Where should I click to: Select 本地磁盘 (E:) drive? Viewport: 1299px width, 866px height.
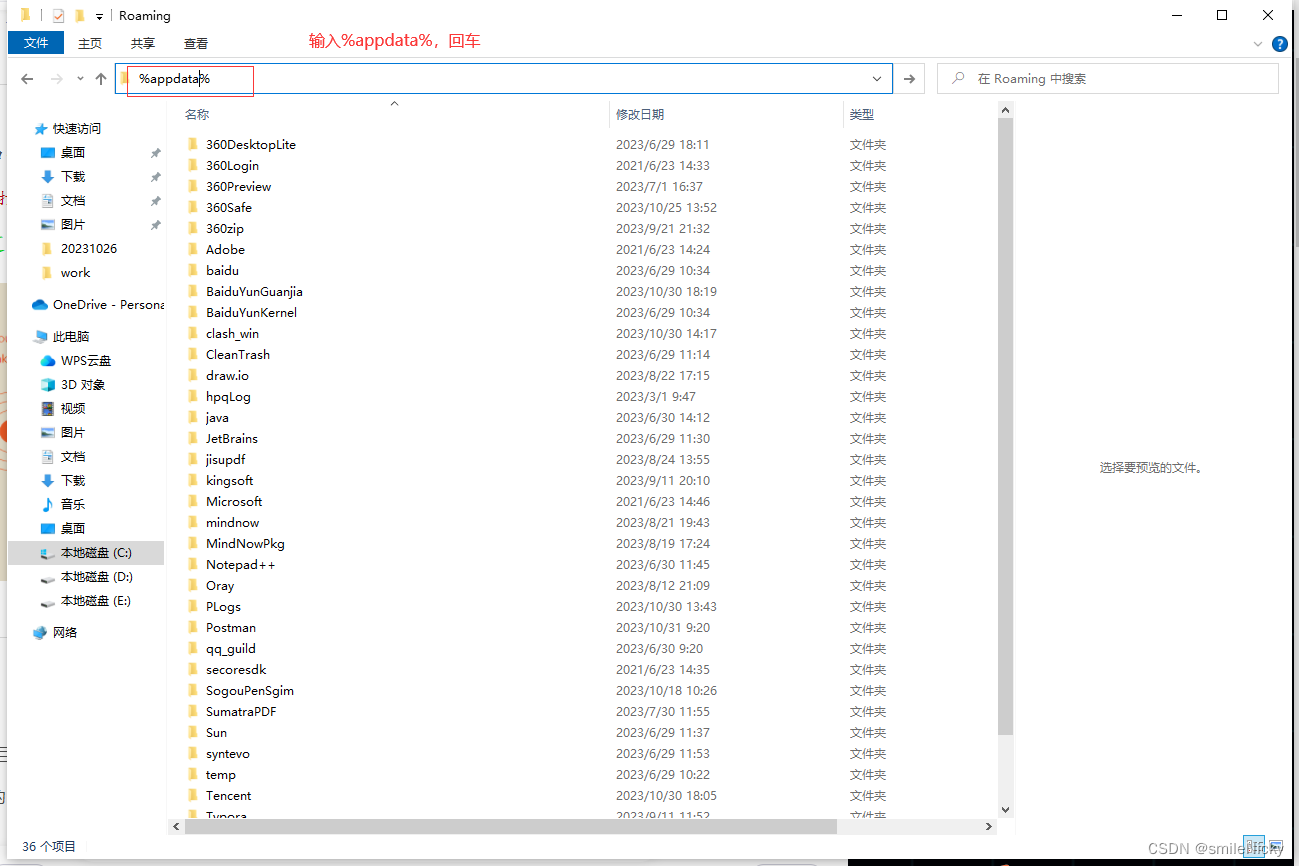(96, 601)
